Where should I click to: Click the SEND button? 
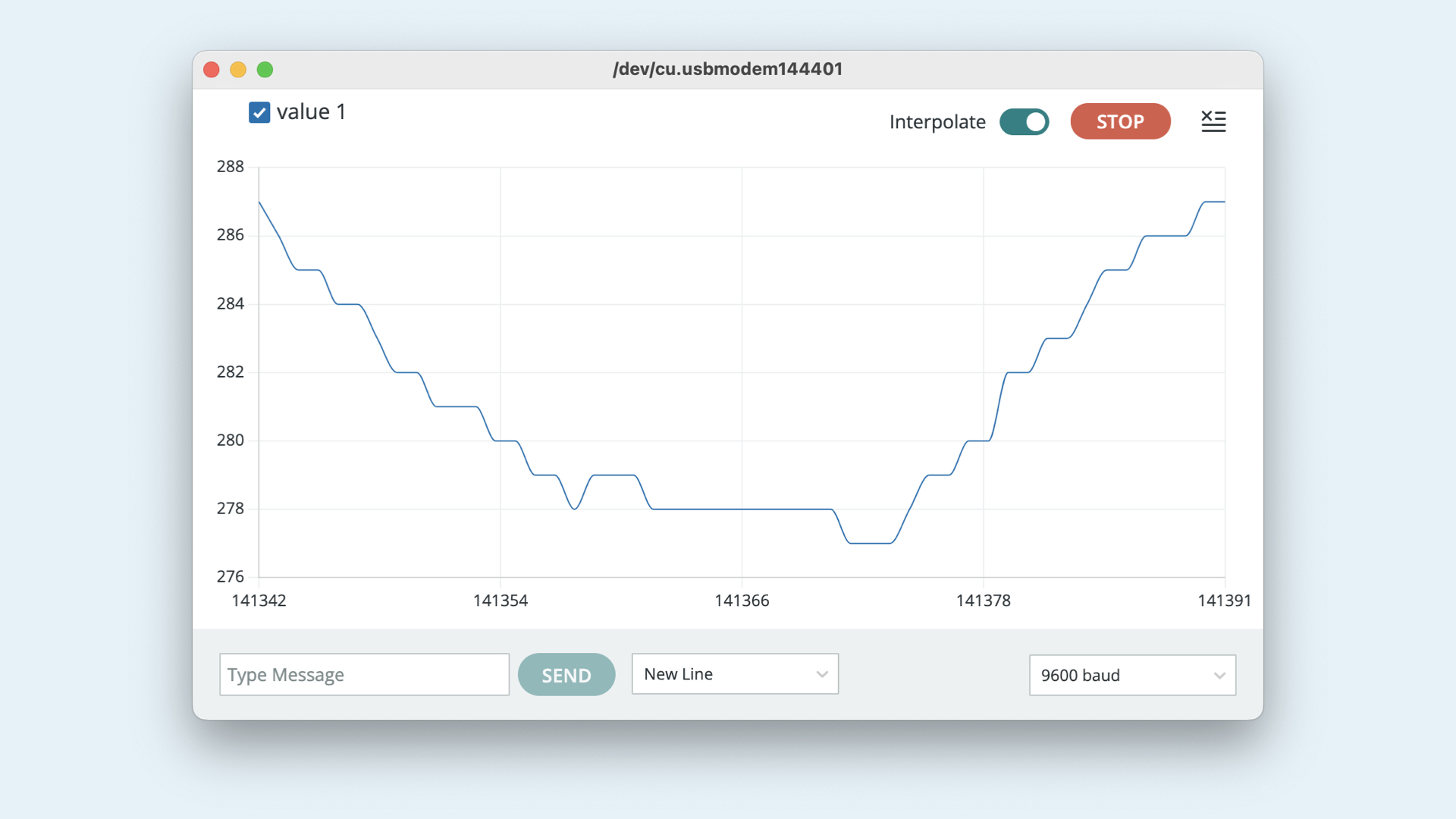[566, 674]
